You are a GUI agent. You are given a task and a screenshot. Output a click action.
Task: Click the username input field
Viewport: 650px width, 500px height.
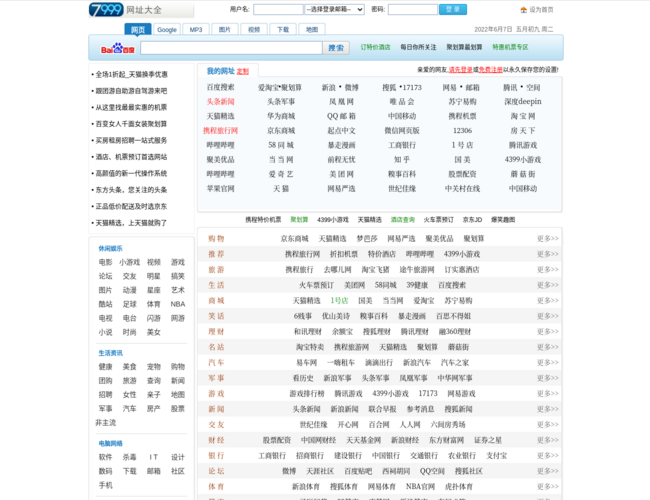278,9
